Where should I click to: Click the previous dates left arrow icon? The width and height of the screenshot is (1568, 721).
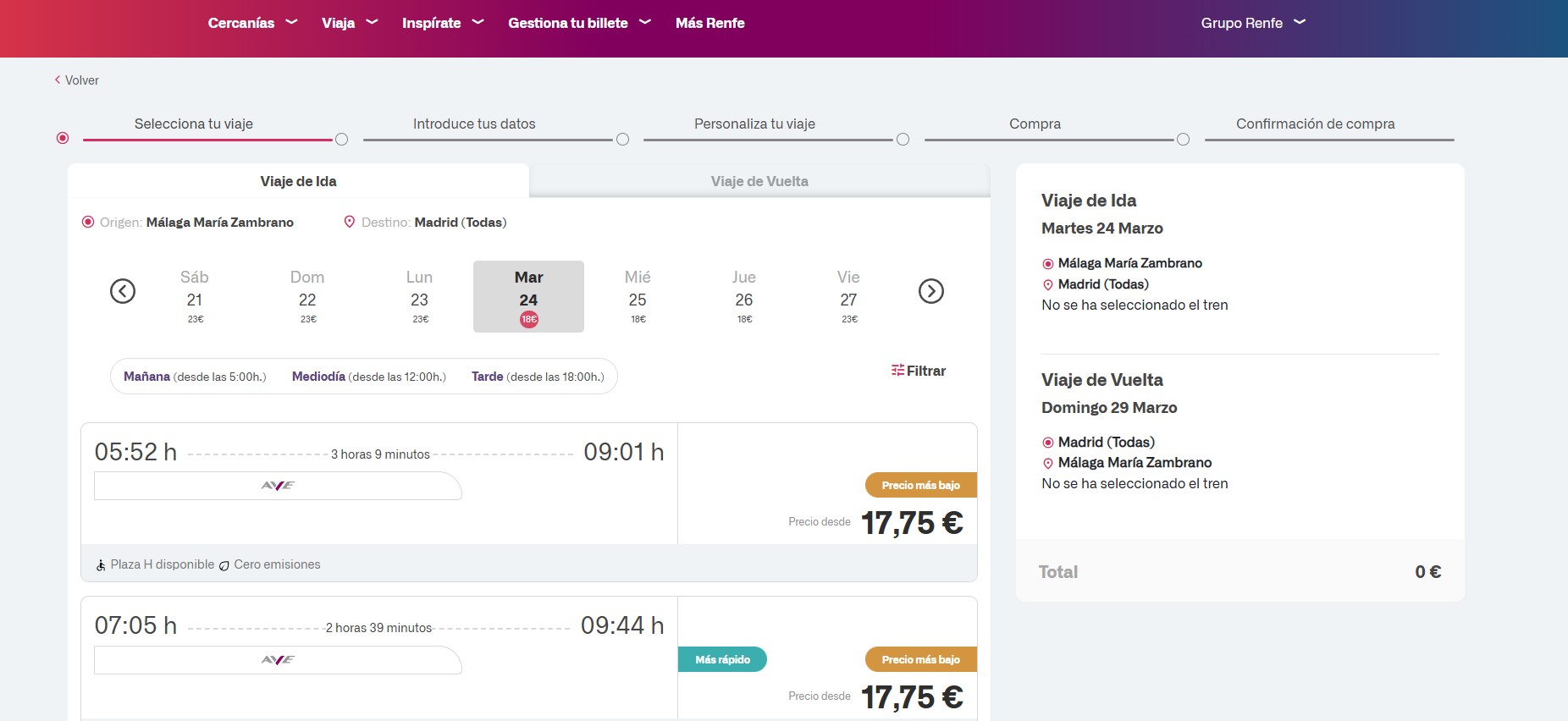pyautogui.click(x=123, y=291)
